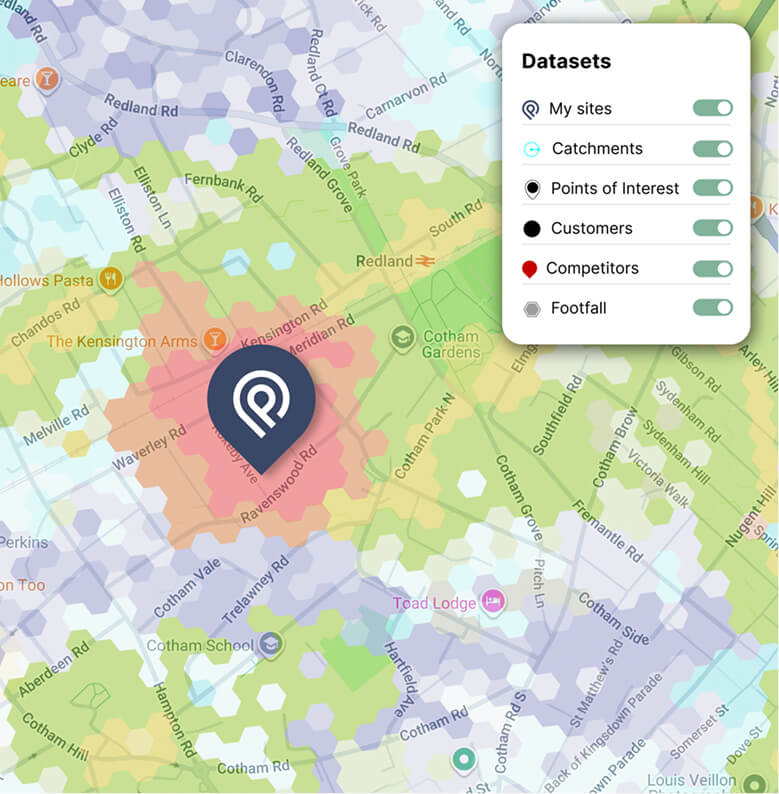Click the Redland railway station icon
Screen dimensions: 779x794
point(425,261)
